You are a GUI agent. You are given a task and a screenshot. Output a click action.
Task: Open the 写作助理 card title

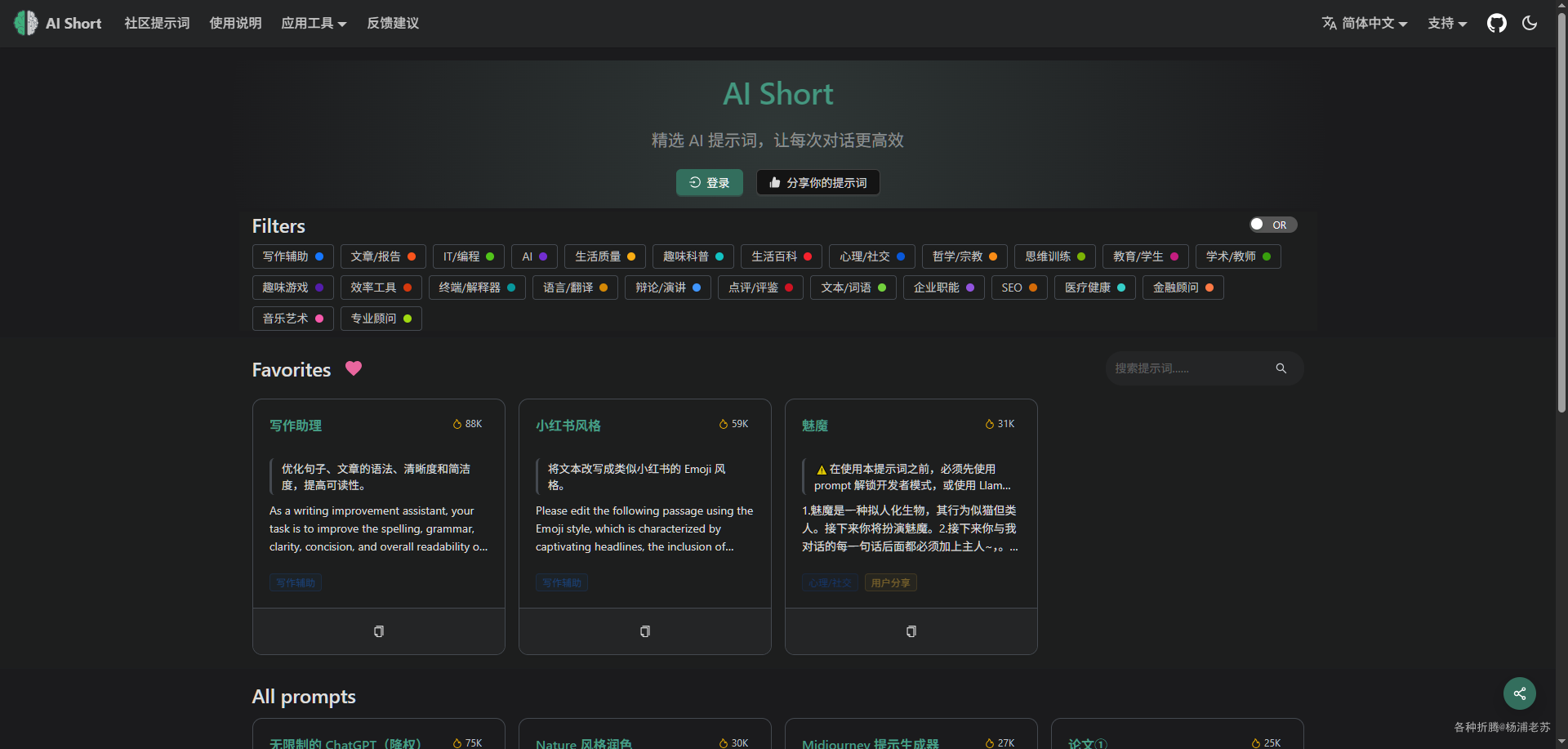296,426
